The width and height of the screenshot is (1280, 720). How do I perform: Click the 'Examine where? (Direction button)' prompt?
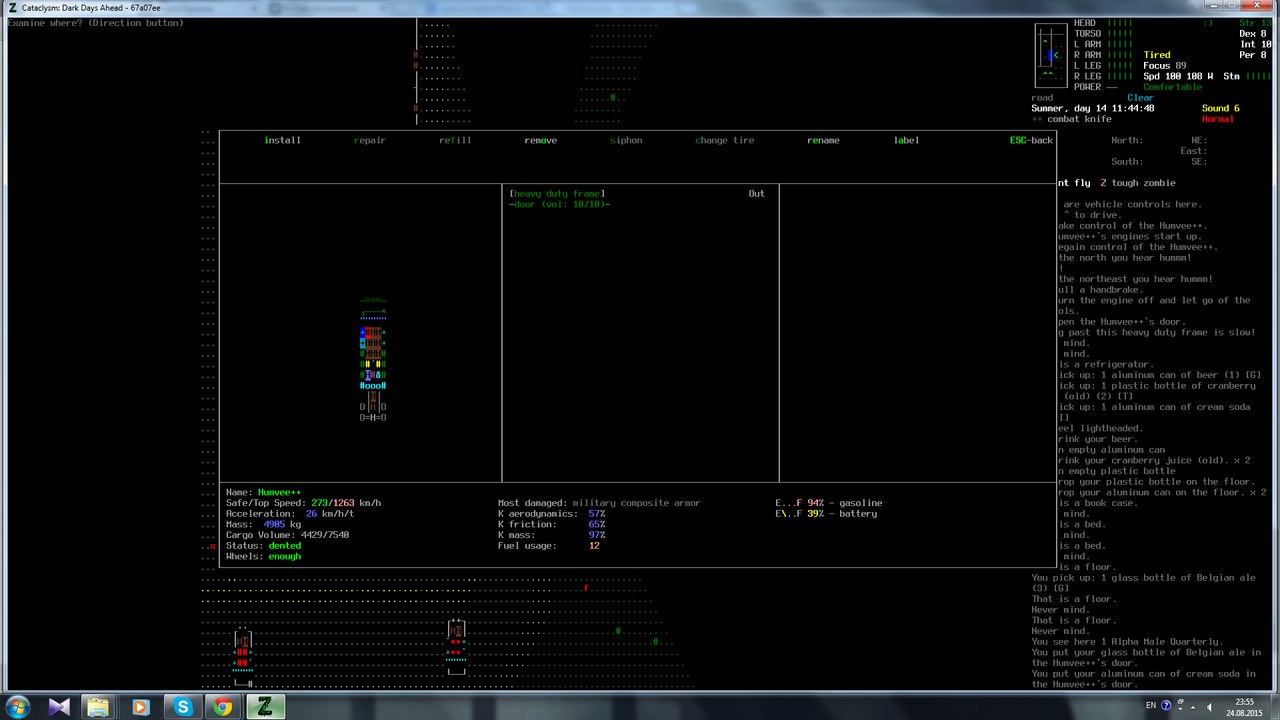[x=96, y=23]
